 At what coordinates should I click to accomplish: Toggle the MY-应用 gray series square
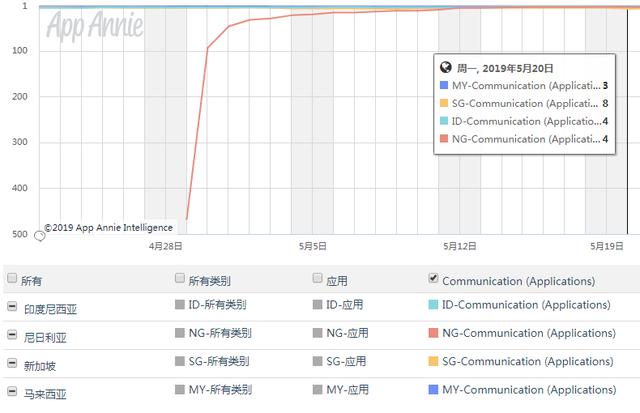point(318,389)
